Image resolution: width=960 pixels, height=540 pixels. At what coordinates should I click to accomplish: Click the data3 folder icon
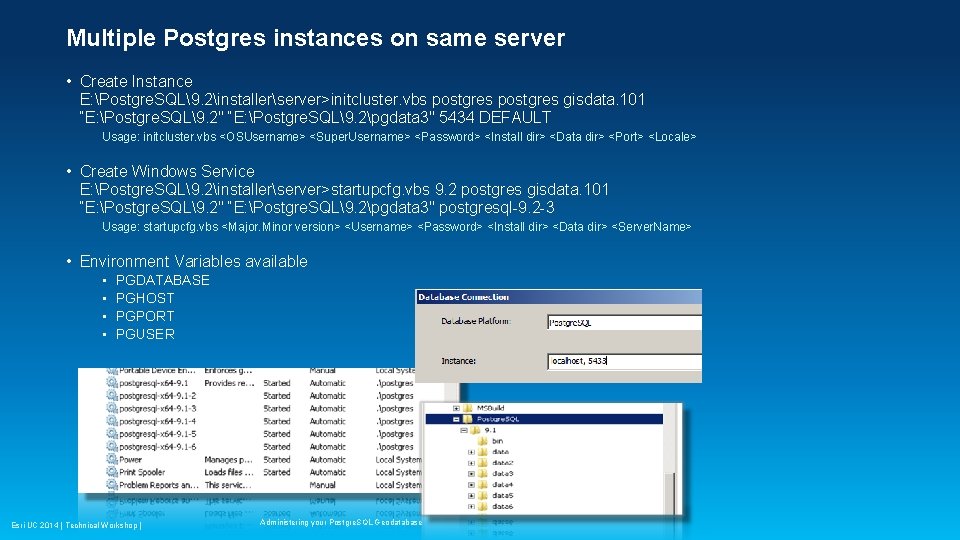[x=482, y=473]
